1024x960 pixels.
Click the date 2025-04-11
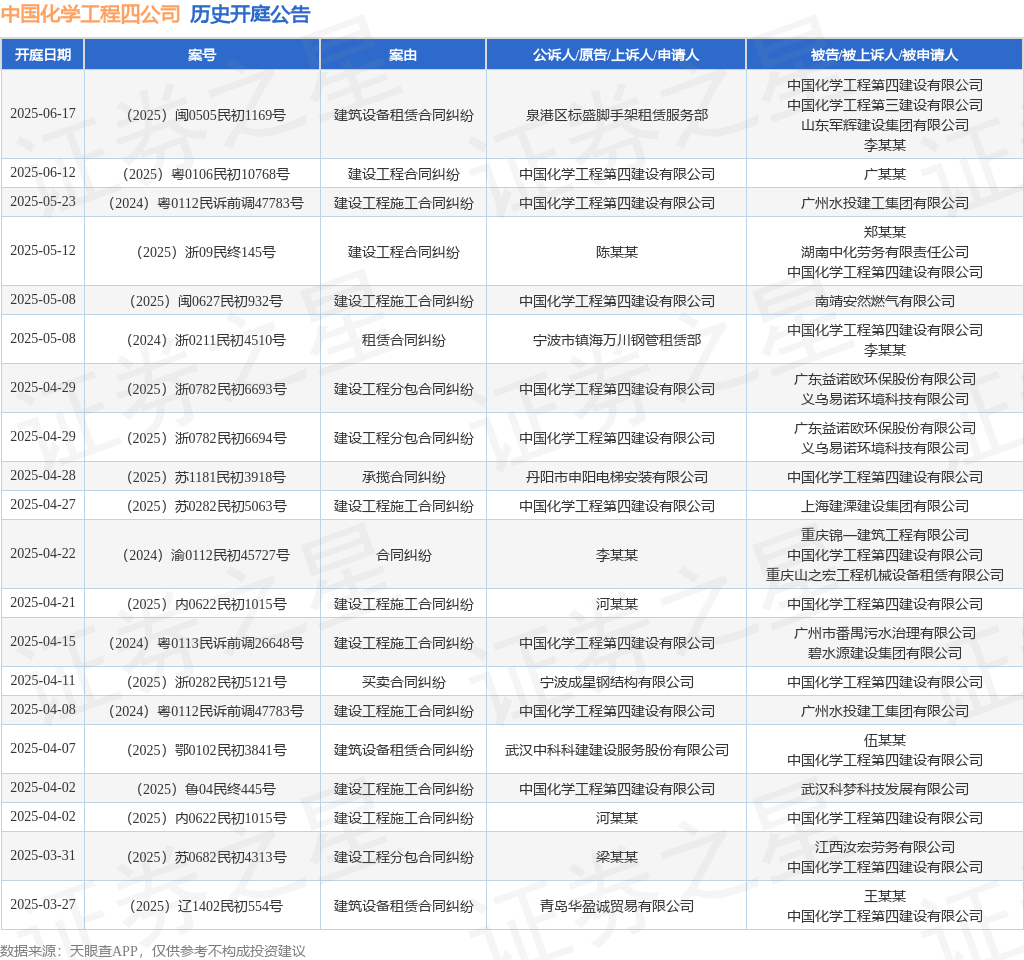(42, 680)
